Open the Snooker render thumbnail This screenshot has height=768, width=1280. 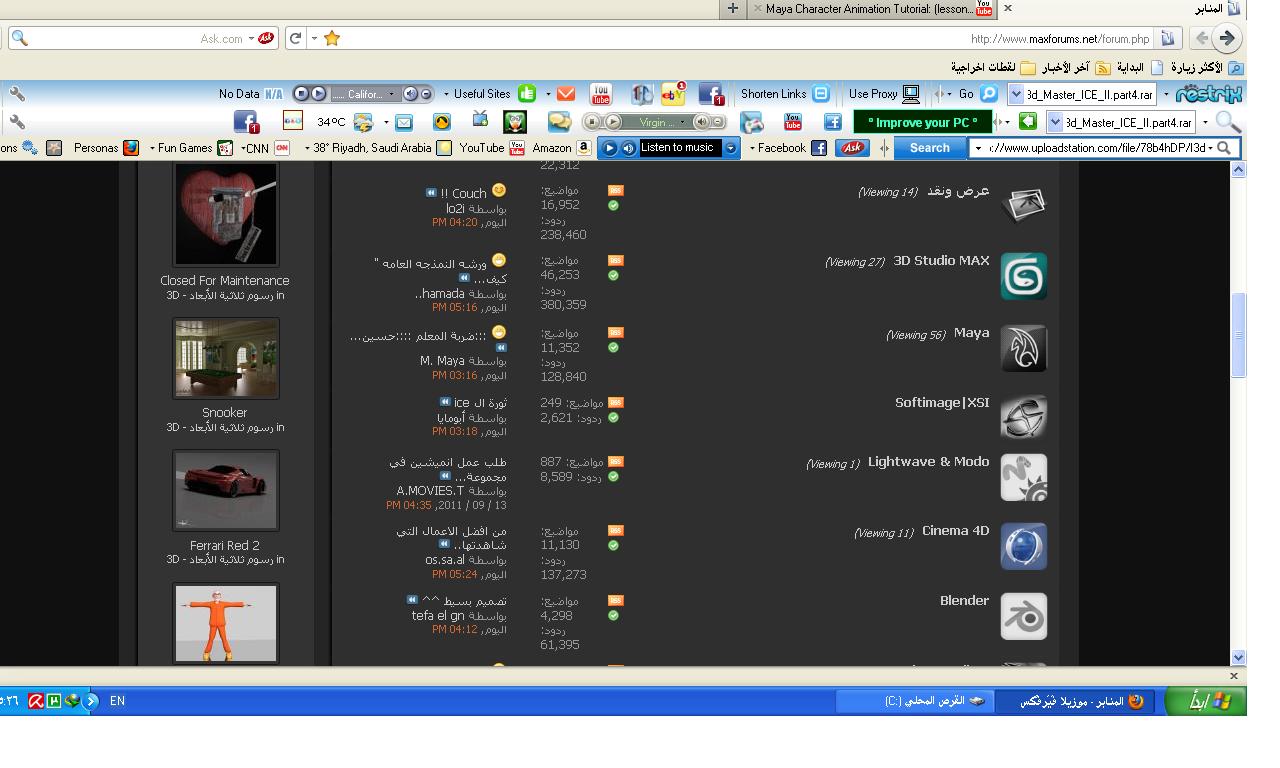coord(225,358)
